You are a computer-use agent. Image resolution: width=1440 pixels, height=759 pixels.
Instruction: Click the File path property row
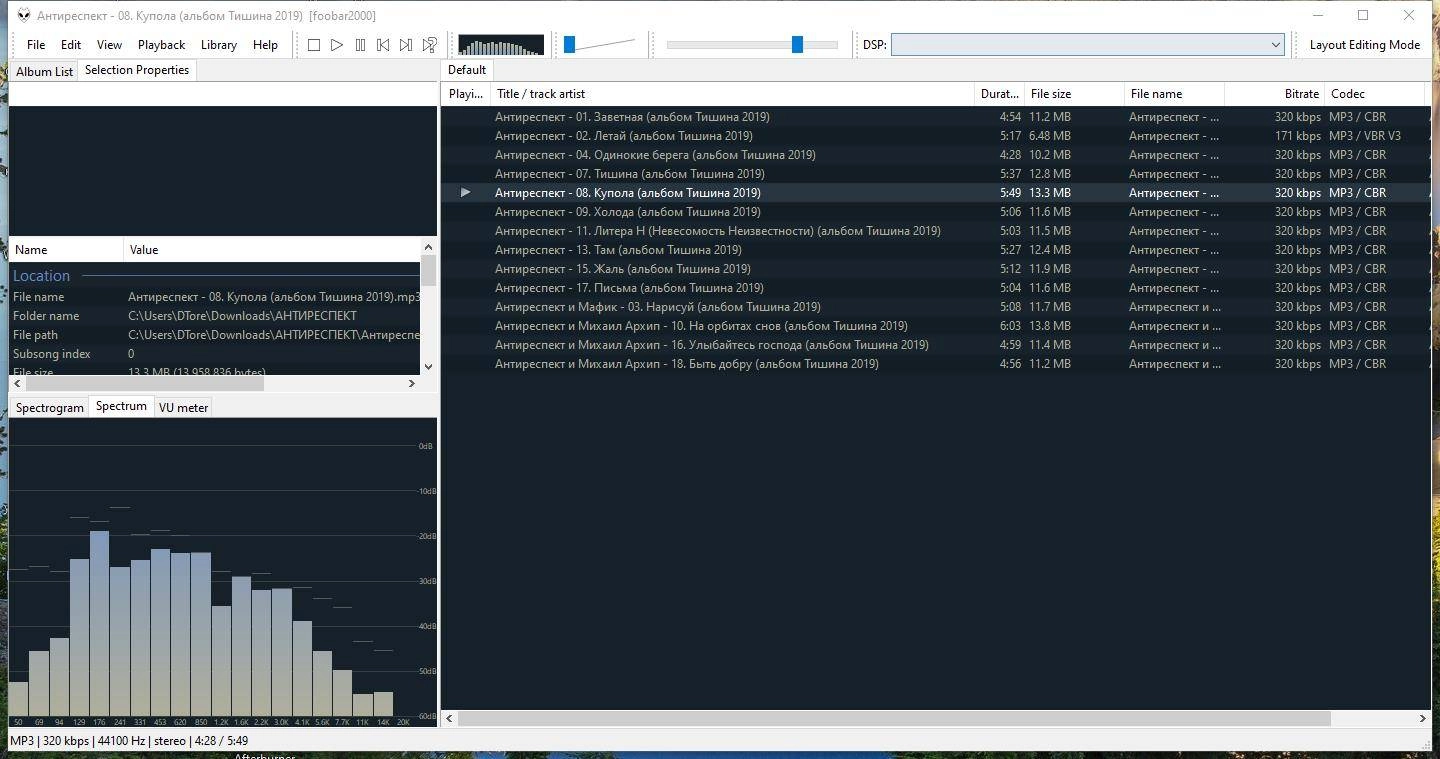(x=215, y=335)
